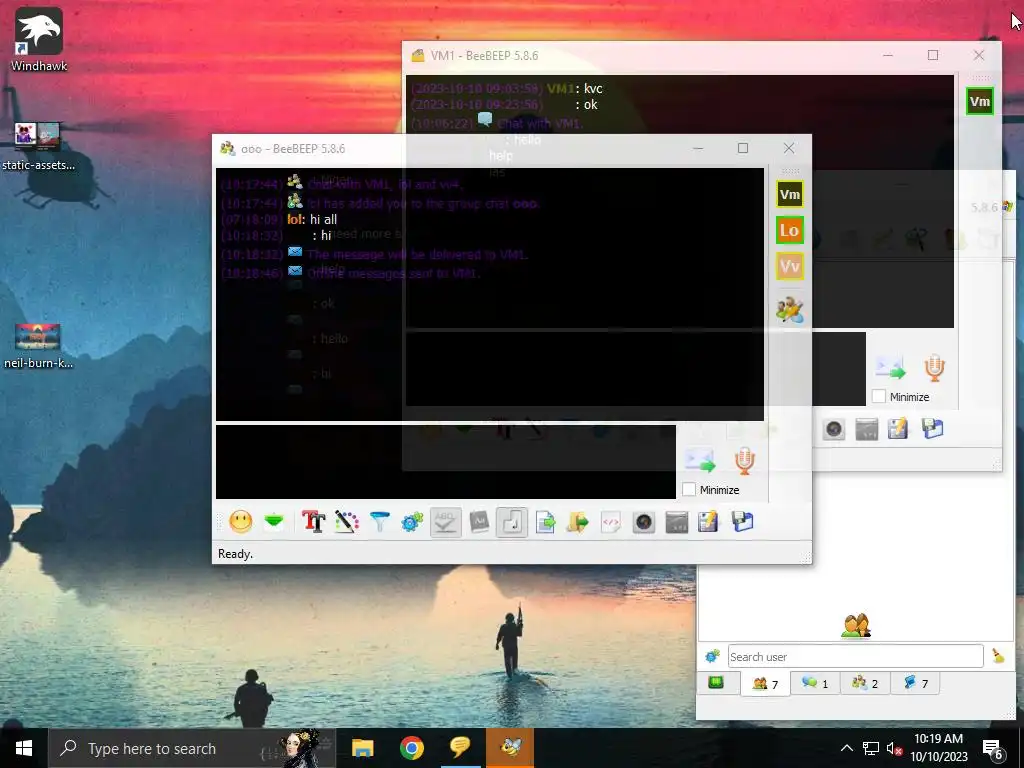Image resolution: width=1024 pixels, height=768 pixels.
Task: Select the Vm user avatar in ooo chat
Action: [x=790, y=194]
